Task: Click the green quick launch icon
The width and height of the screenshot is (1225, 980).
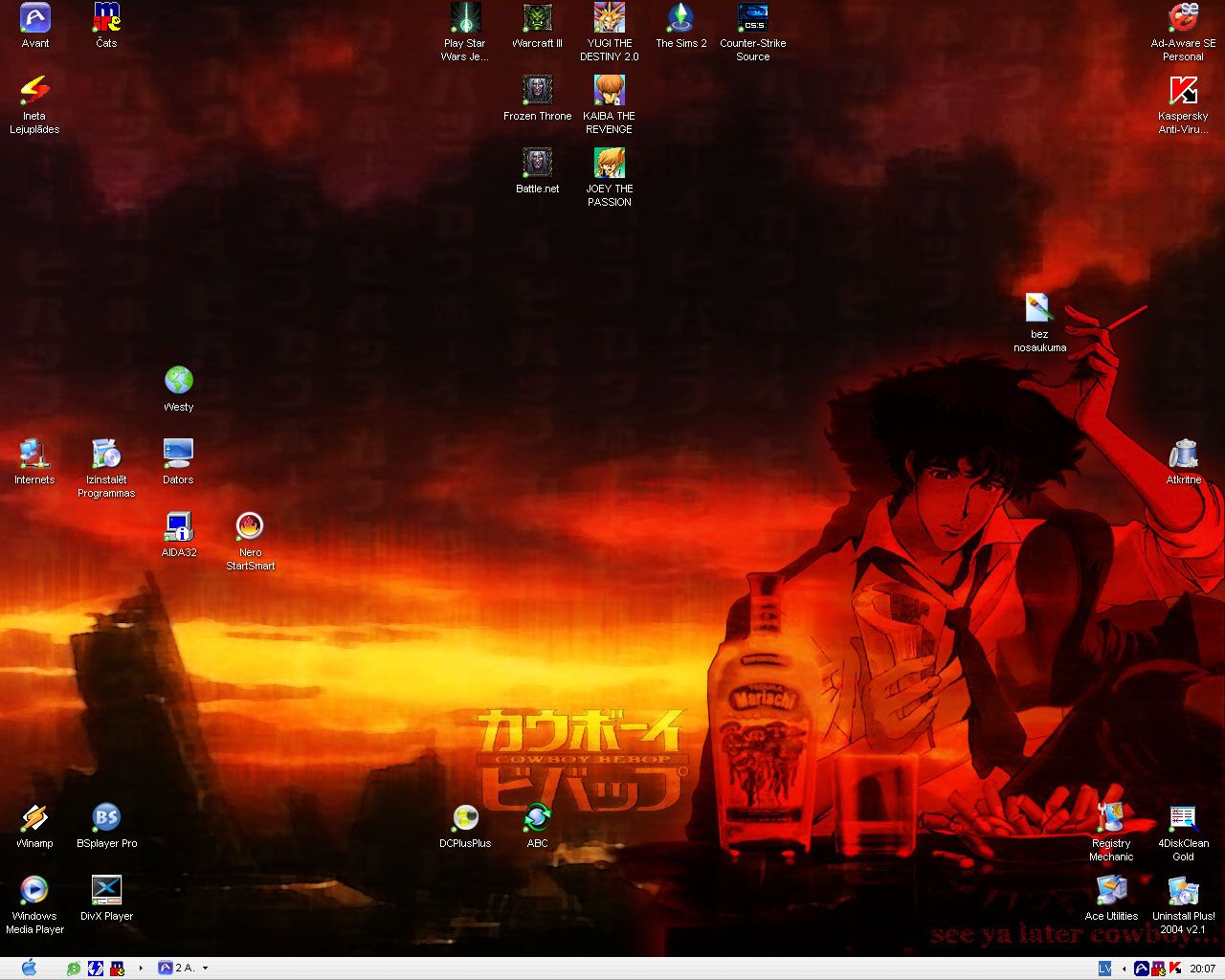Action: click(x=74, y=969)
